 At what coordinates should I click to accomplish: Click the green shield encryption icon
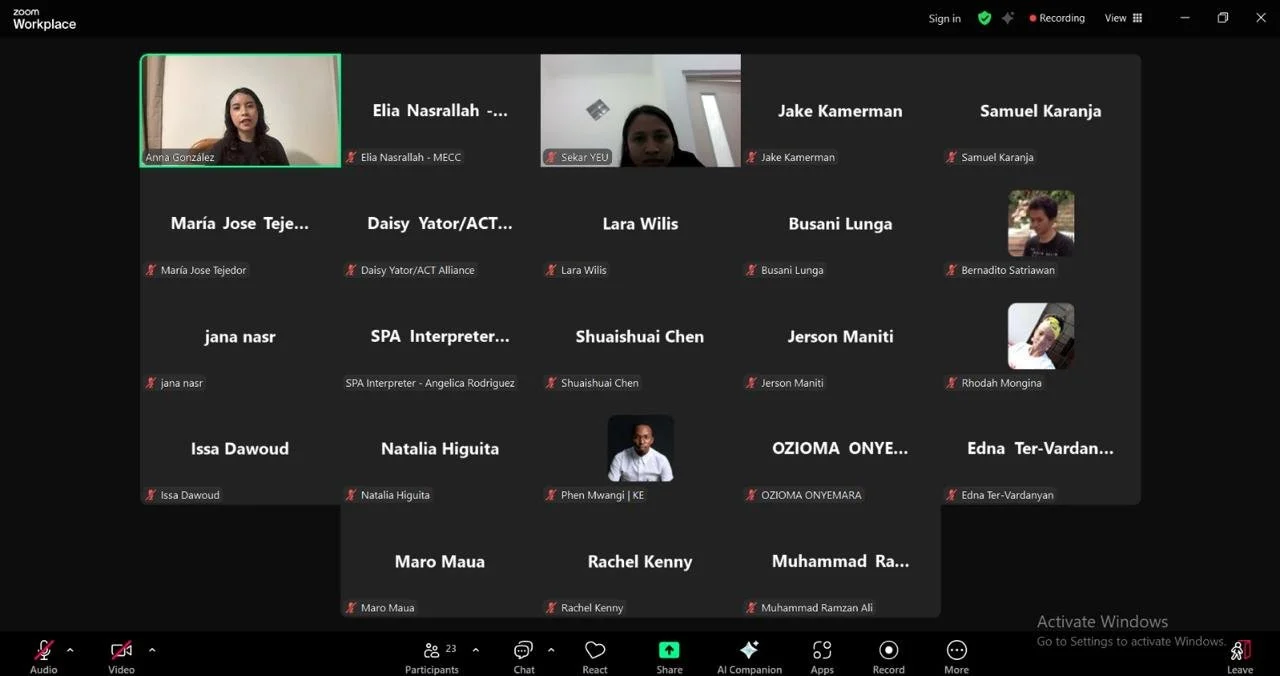984,18
